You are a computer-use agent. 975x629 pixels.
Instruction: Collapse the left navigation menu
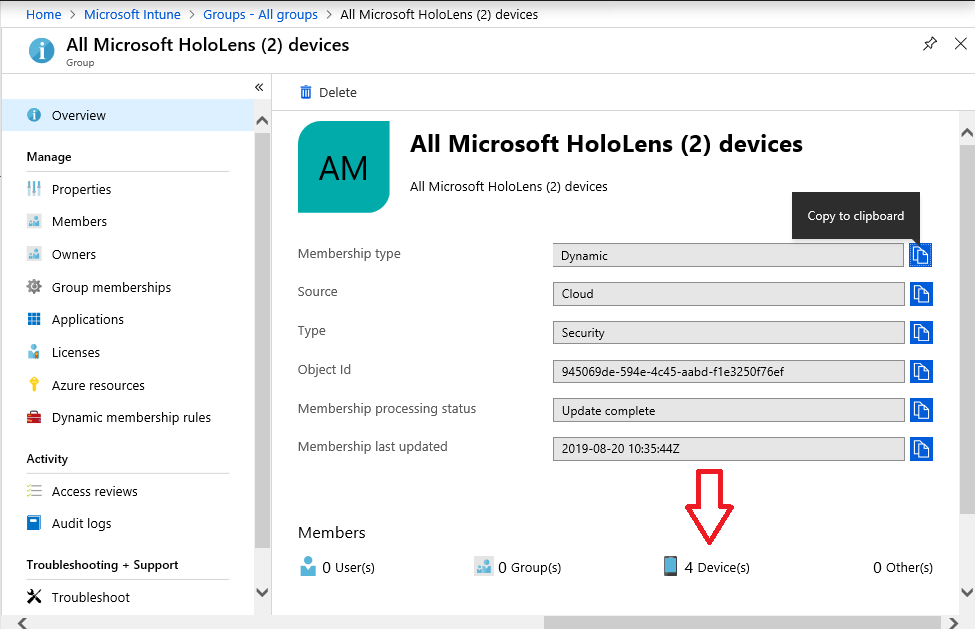pyautogui.click(x=259, y=87)
